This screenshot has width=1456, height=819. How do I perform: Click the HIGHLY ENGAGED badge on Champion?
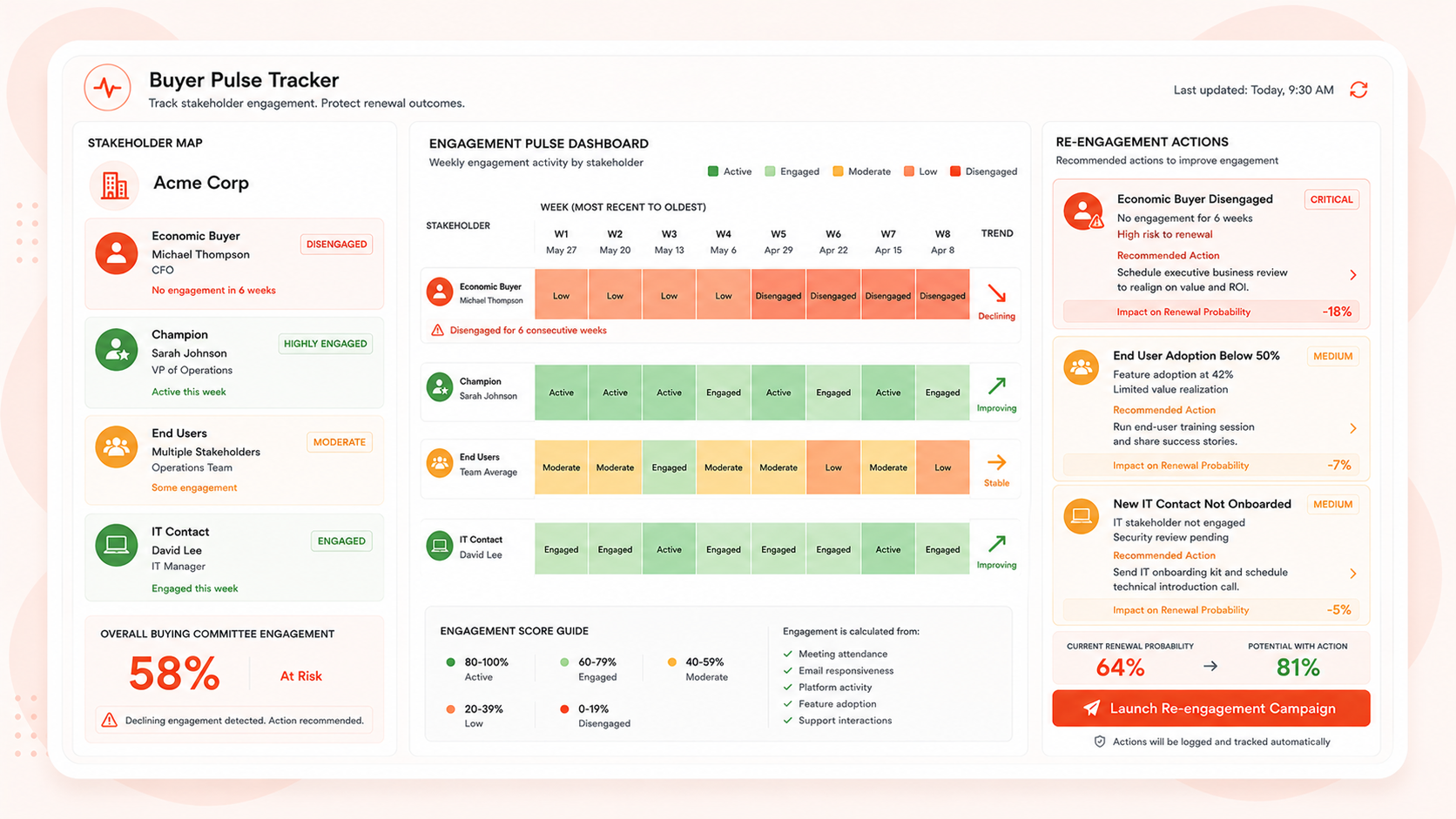coord(325,344)
